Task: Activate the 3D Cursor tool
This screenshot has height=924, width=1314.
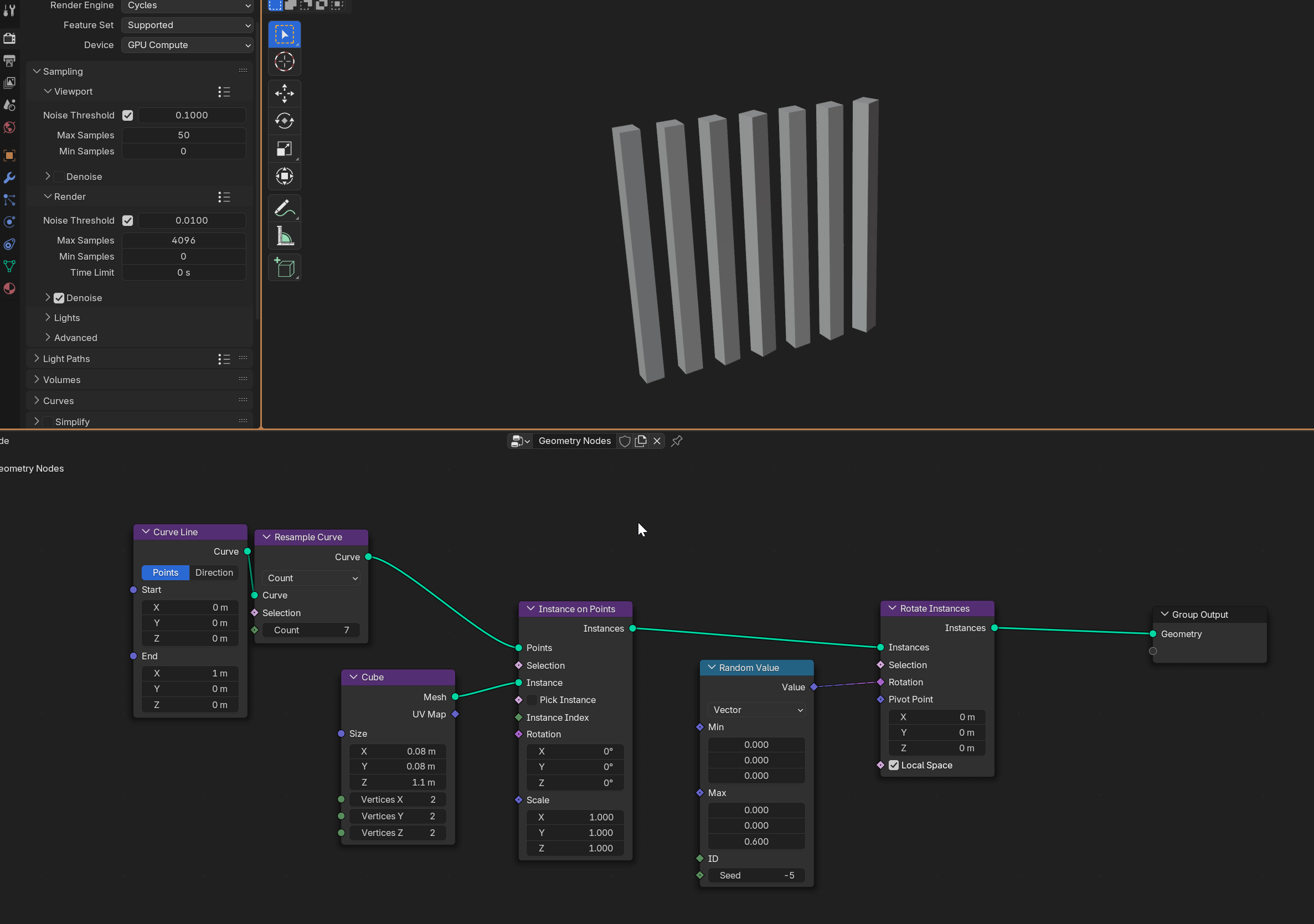Action: [285, 62]
